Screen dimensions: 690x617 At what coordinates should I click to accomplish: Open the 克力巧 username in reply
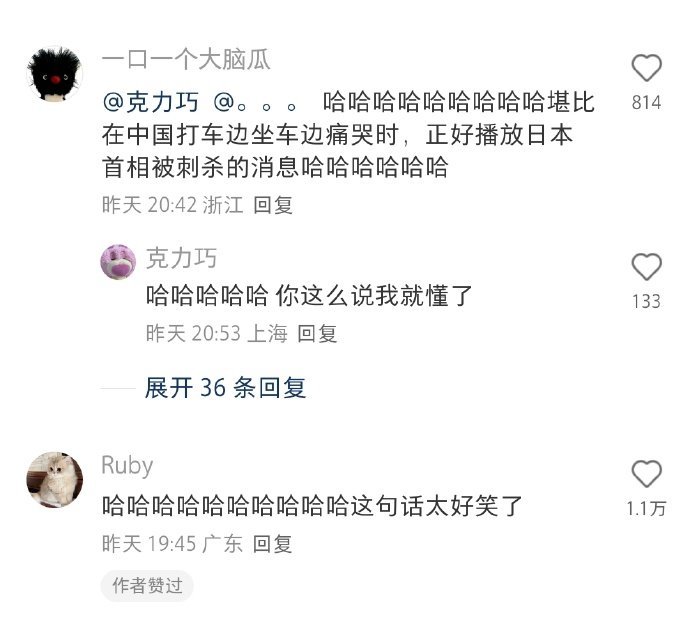pyautogui.click(x=181, y=258)
